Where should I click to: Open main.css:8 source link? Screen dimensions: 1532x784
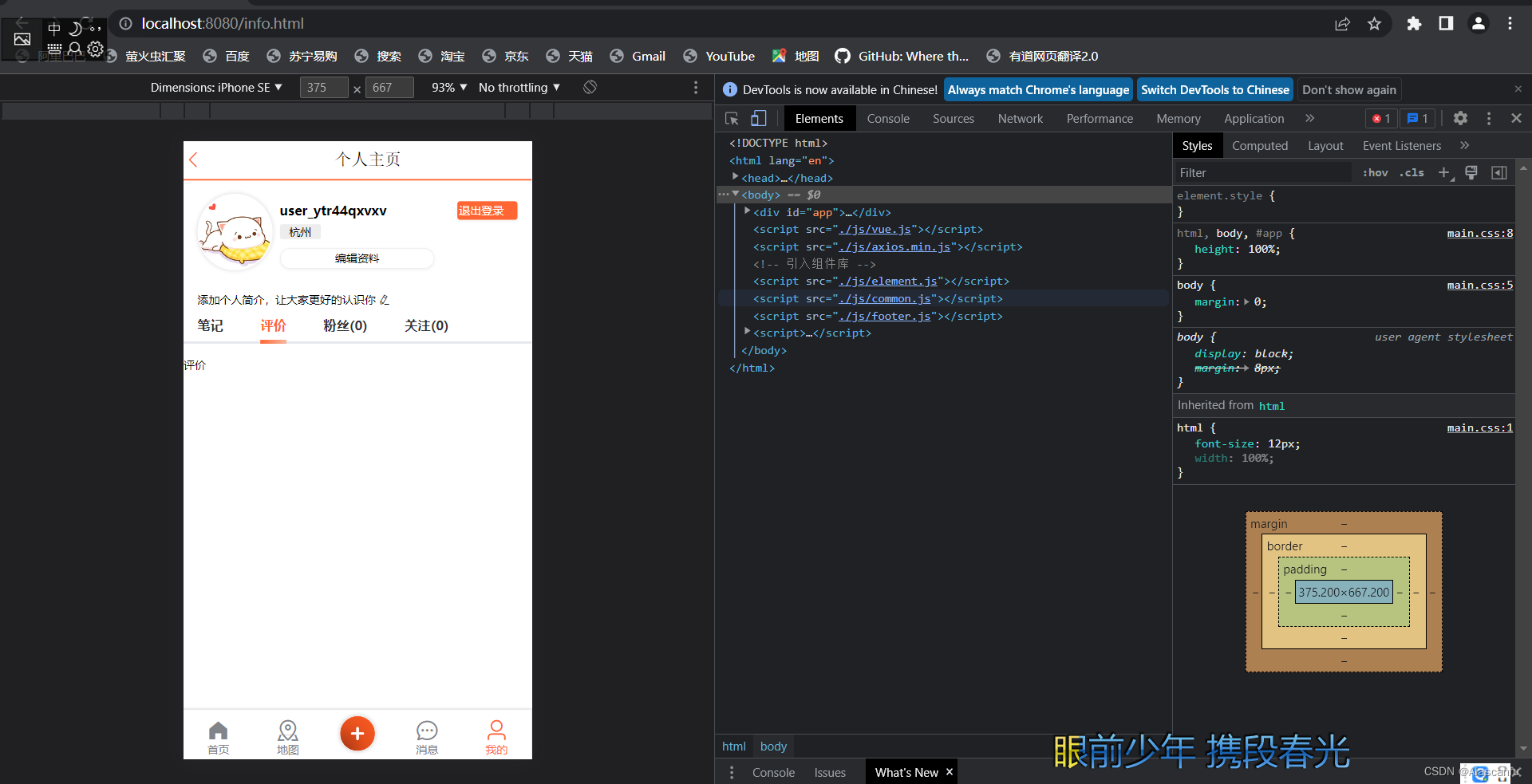(1479, 233)
